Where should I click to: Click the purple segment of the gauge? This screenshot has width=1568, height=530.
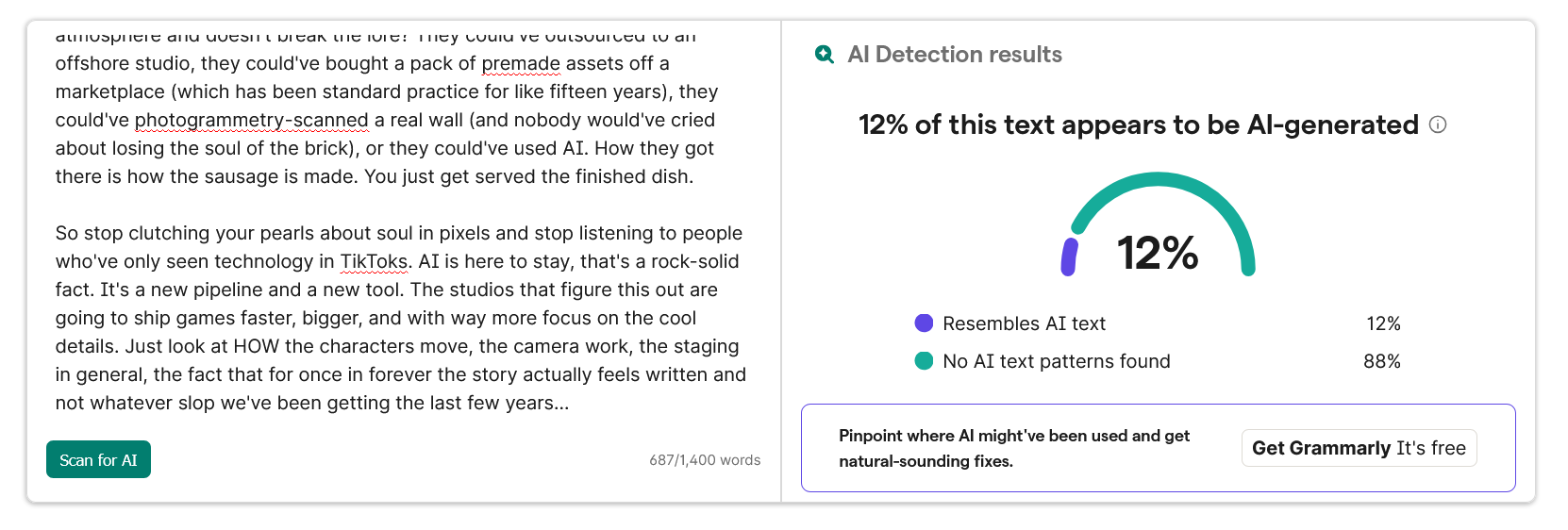click(1069, 257)
